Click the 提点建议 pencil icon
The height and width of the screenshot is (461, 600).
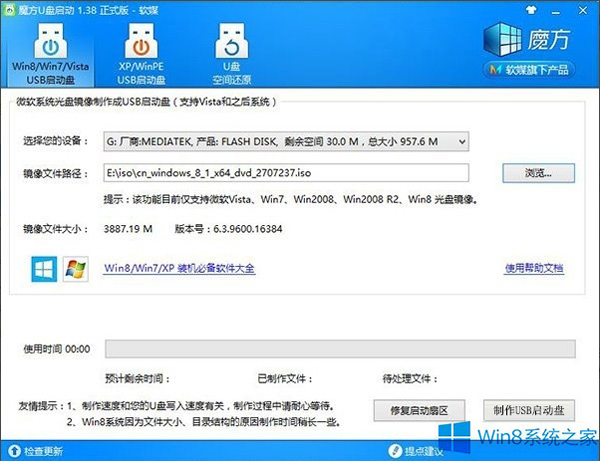pos(395,451)
